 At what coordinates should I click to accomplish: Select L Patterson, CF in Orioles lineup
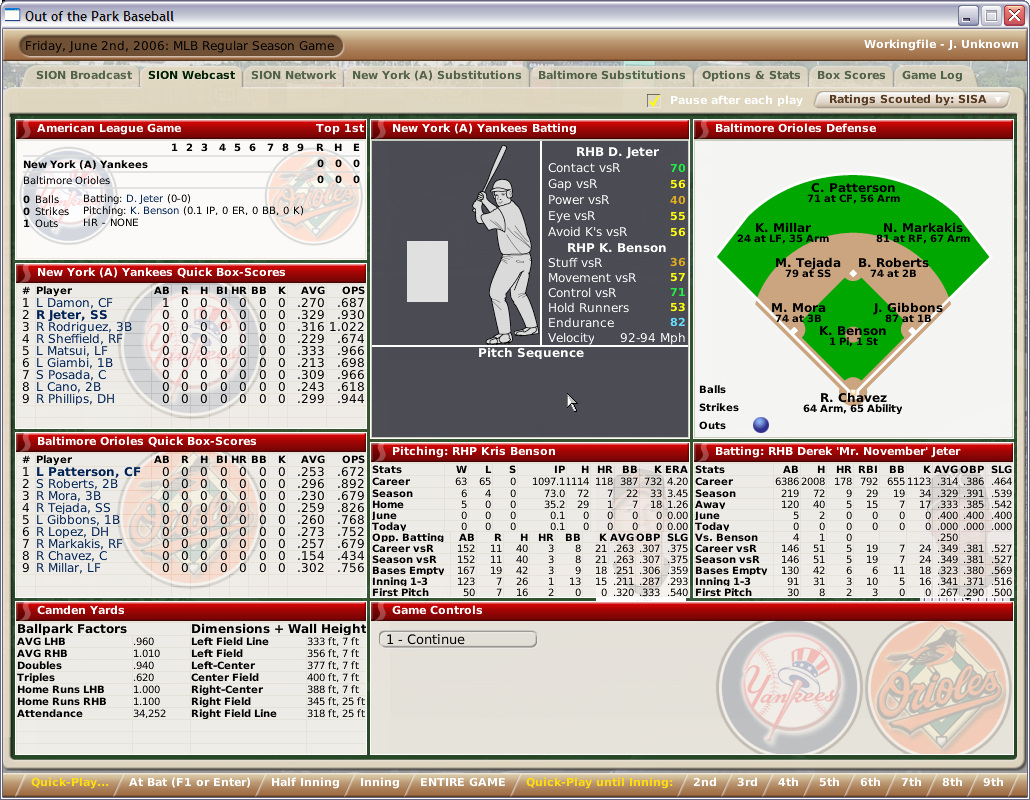pos(88,472)
